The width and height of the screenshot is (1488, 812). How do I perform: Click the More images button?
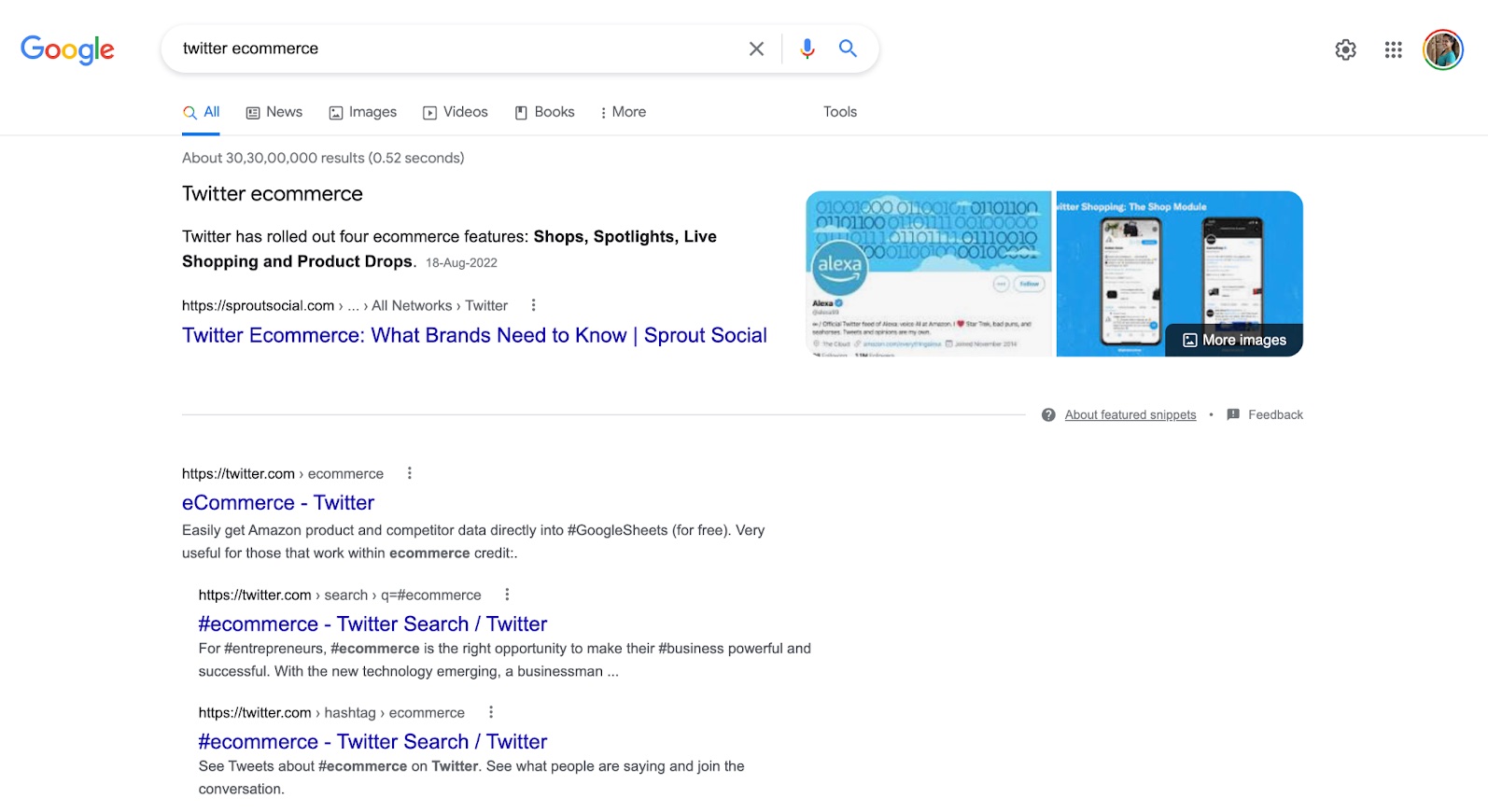(1234, 340)
